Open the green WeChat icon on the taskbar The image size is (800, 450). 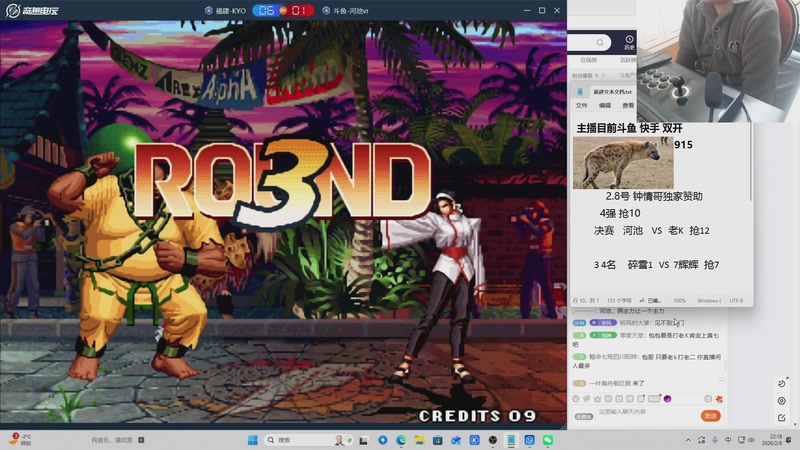click(x=548, y=440)
